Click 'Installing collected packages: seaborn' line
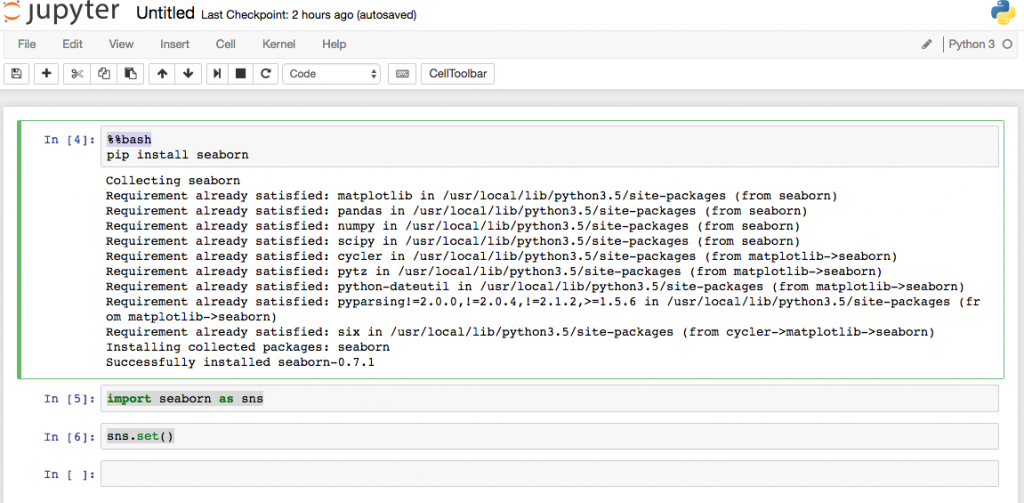This screenshot has width=1024, height=503. tap(248, 347)
